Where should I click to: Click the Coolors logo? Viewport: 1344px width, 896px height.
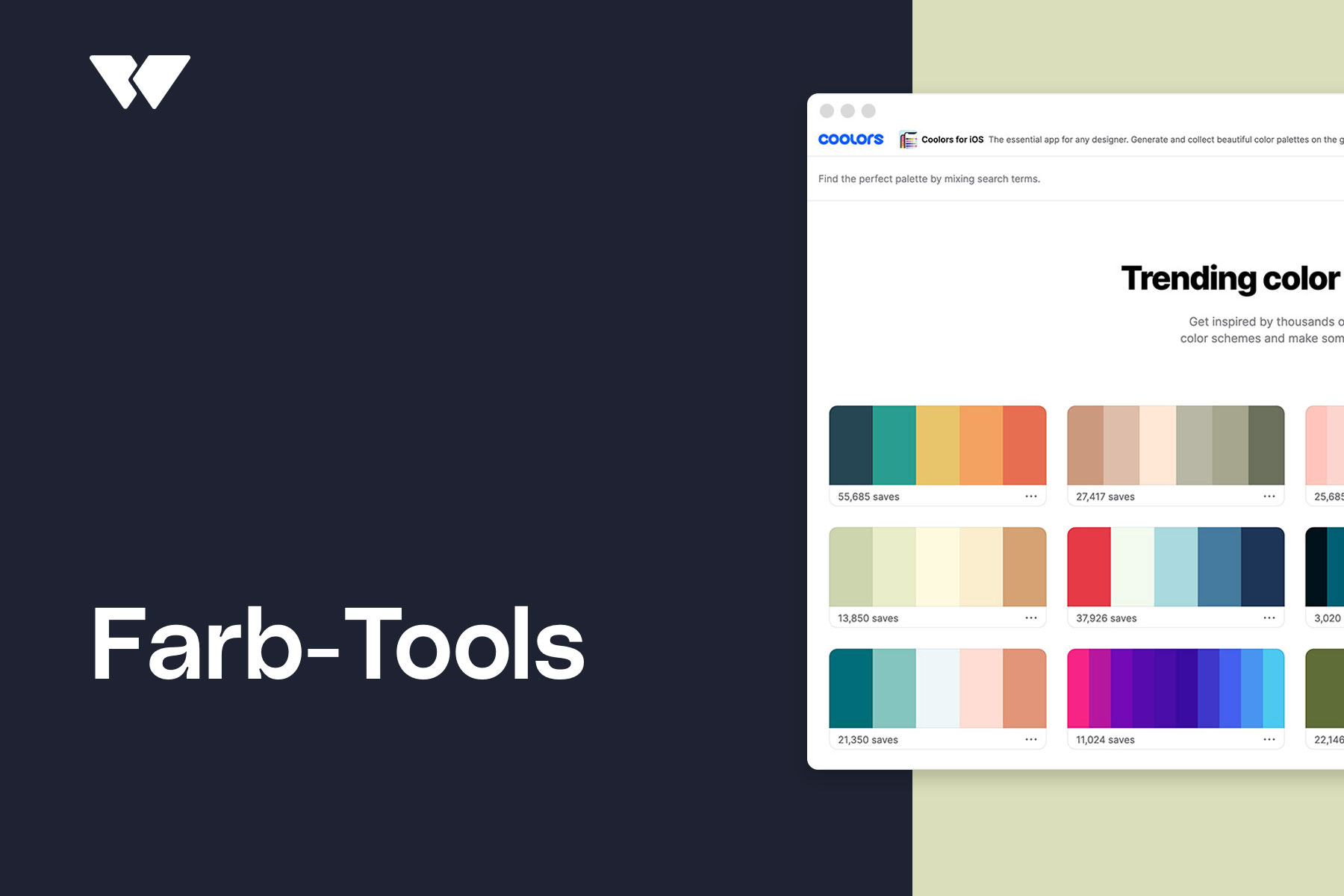[850, 140]
